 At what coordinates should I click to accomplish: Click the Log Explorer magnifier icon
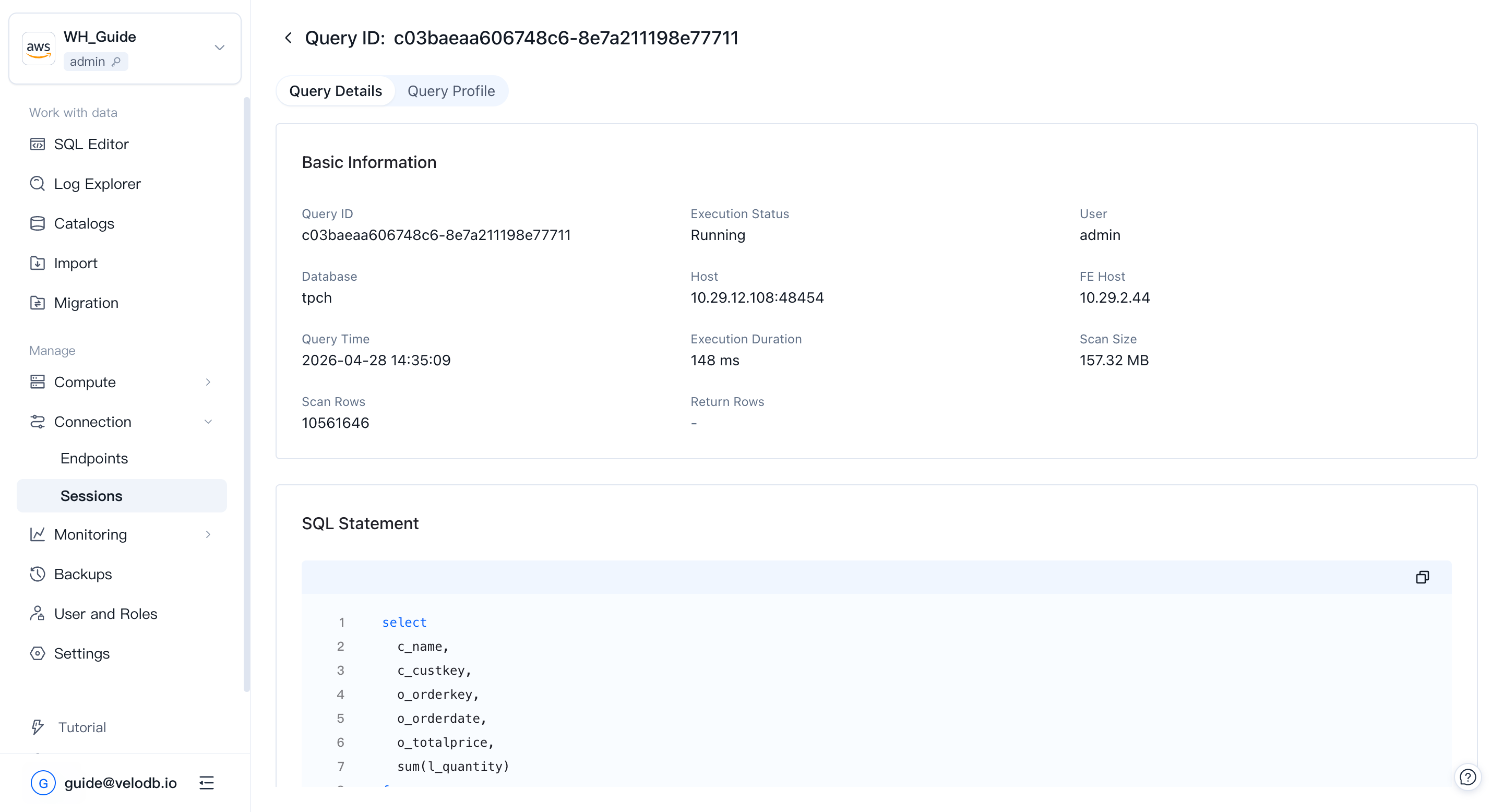[x=38, y=184]
